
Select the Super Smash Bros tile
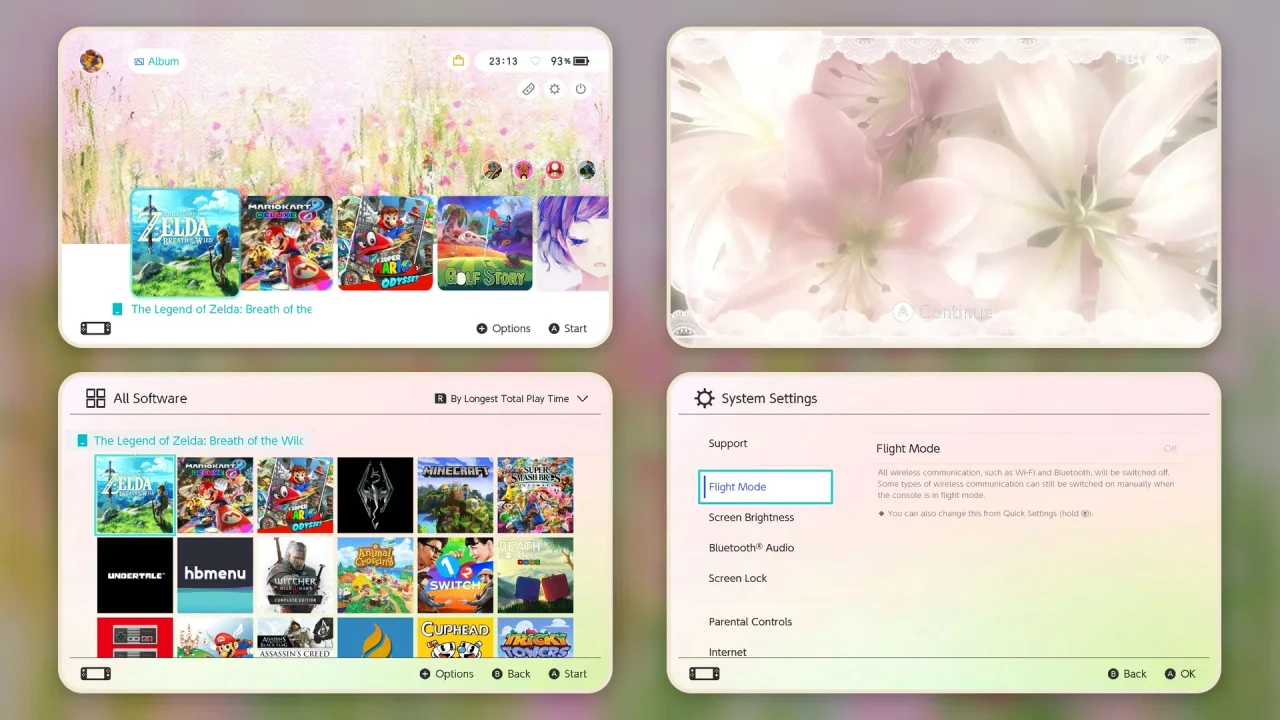[535, 495]
